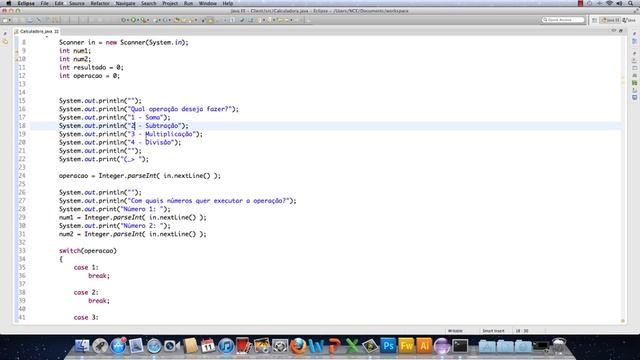This screenshot has height=360, width=640.
Task: Open Terminal from the Dock
Action: (460, 346)
